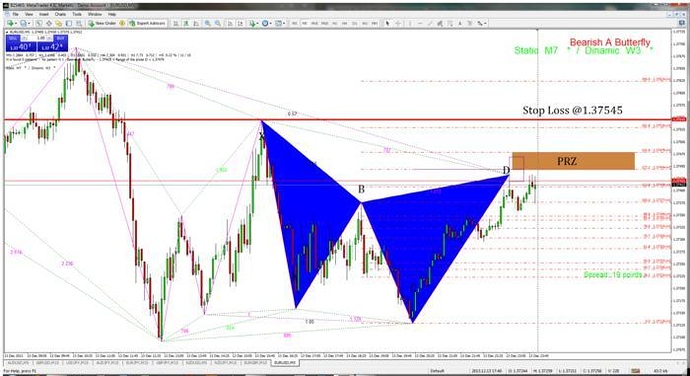The width and height of the screenshot is (690, 376).
Task: Open the Charts menu
Action: (60, 14)
